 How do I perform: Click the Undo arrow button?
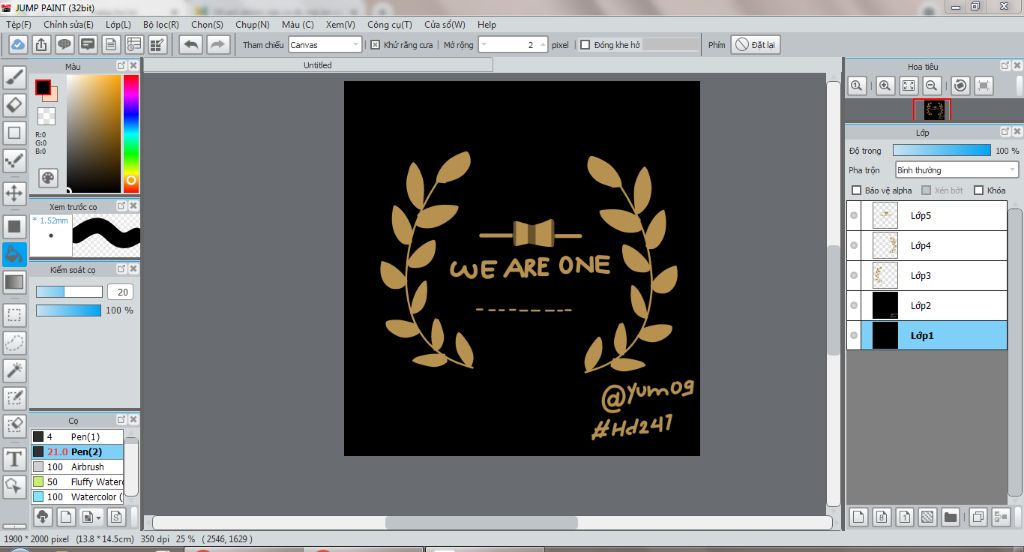(x=191, y=44)
